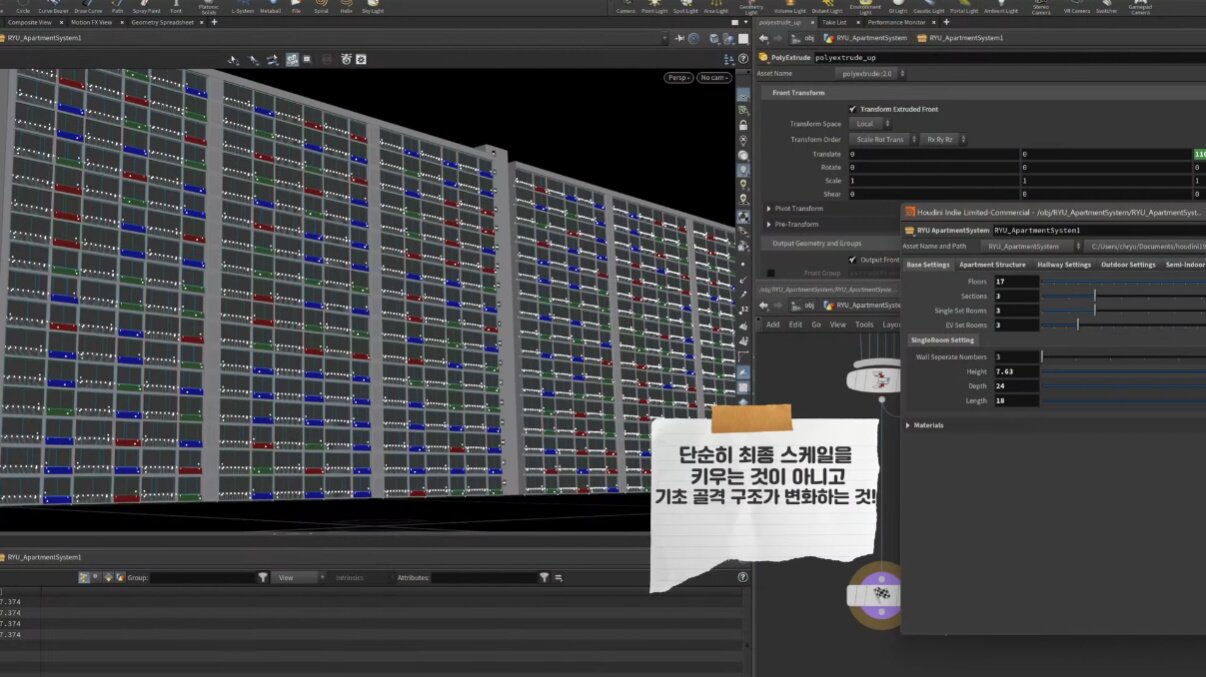Choose the Sky Light shelf tool
The width and height of the screenshot is (1206, 677).
pyautogui.click(x=372, y=8)
